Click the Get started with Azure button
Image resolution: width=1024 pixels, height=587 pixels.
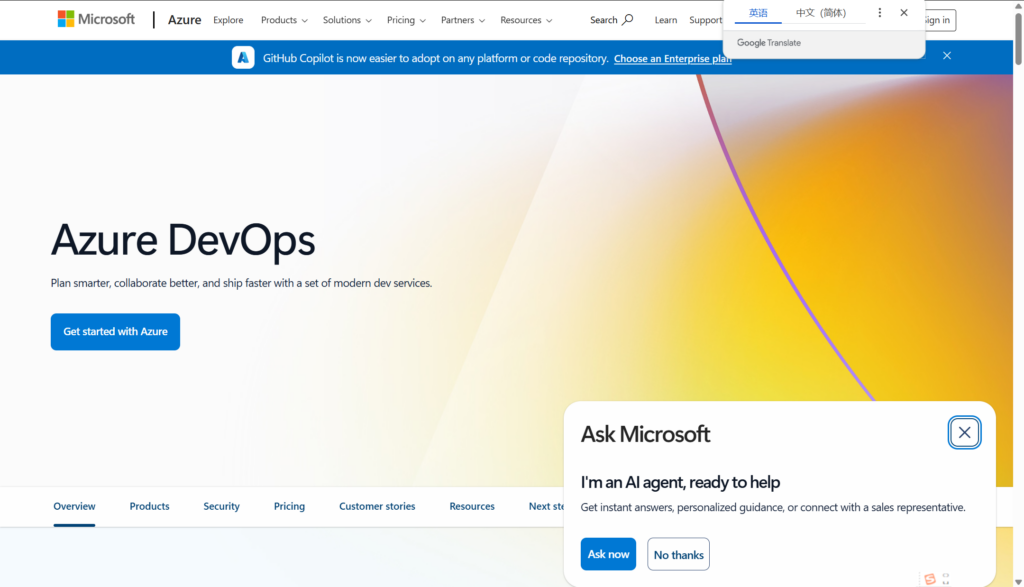[115, 332]
